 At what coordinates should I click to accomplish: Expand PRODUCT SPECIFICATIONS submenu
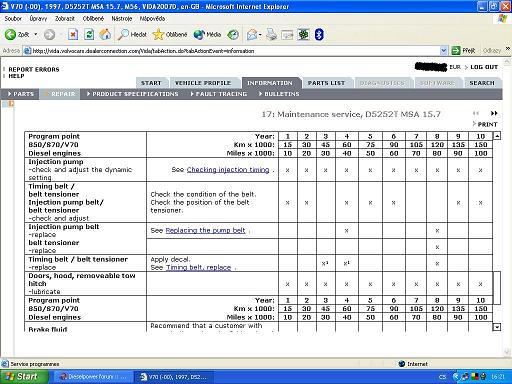tap(133, 94)
